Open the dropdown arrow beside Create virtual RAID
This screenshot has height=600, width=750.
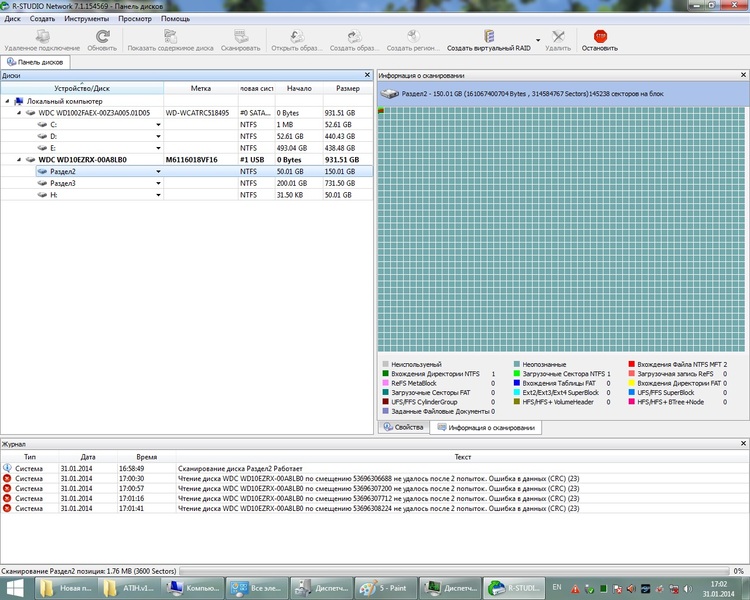[537, 40]
